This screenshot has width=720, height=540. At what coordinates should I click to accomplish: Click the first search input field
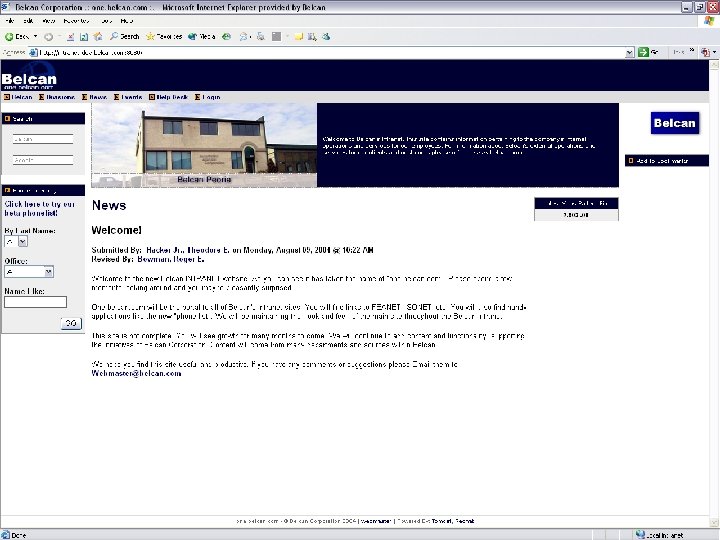coord(43,139)
